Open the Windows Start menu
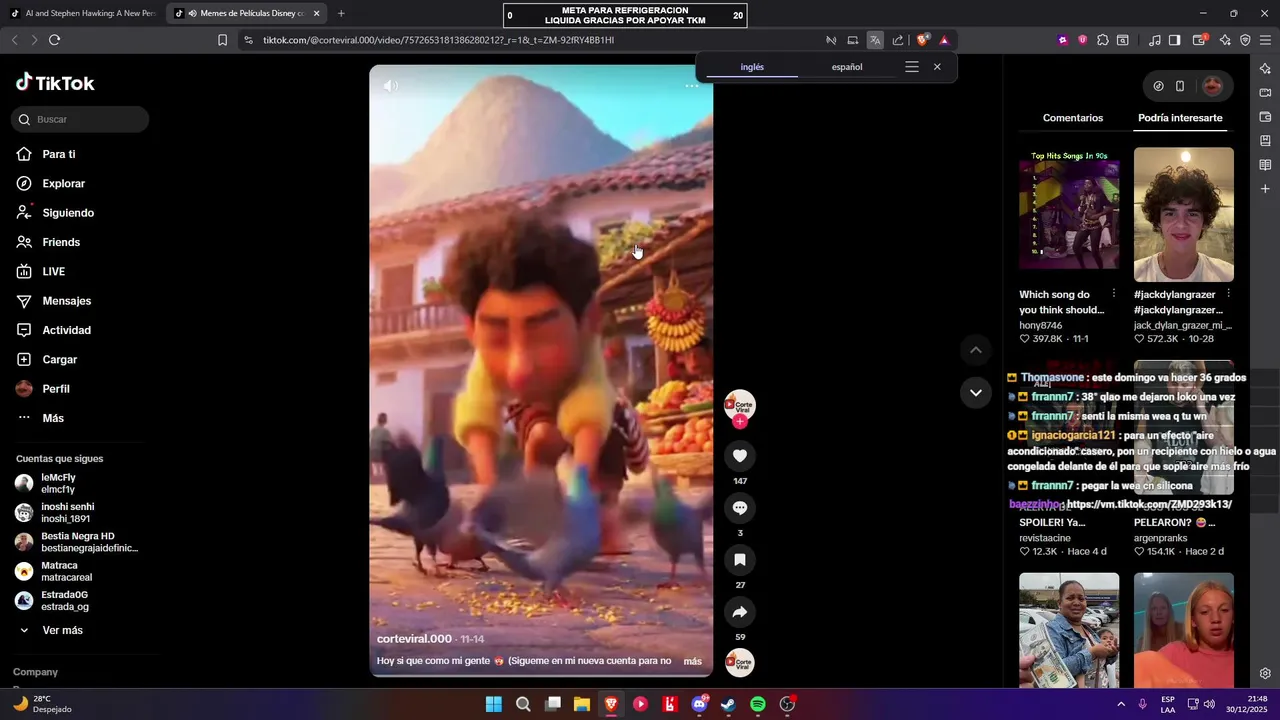The width and height of the screenshot is (1280, 720). click(494, 704)
